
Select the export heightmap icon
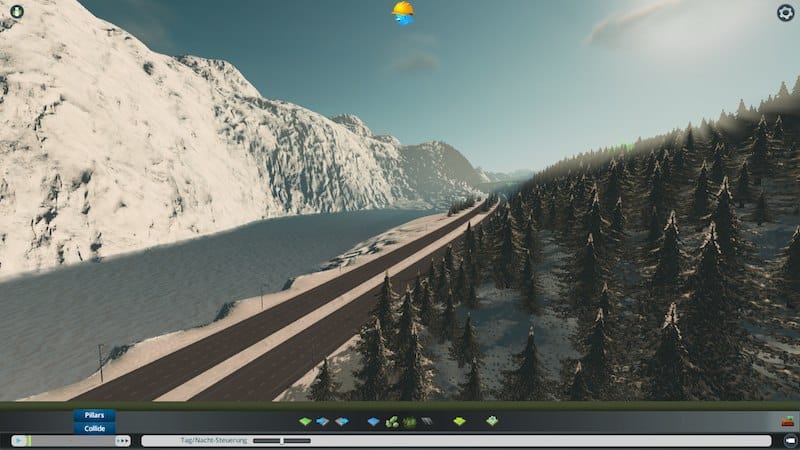341,422
